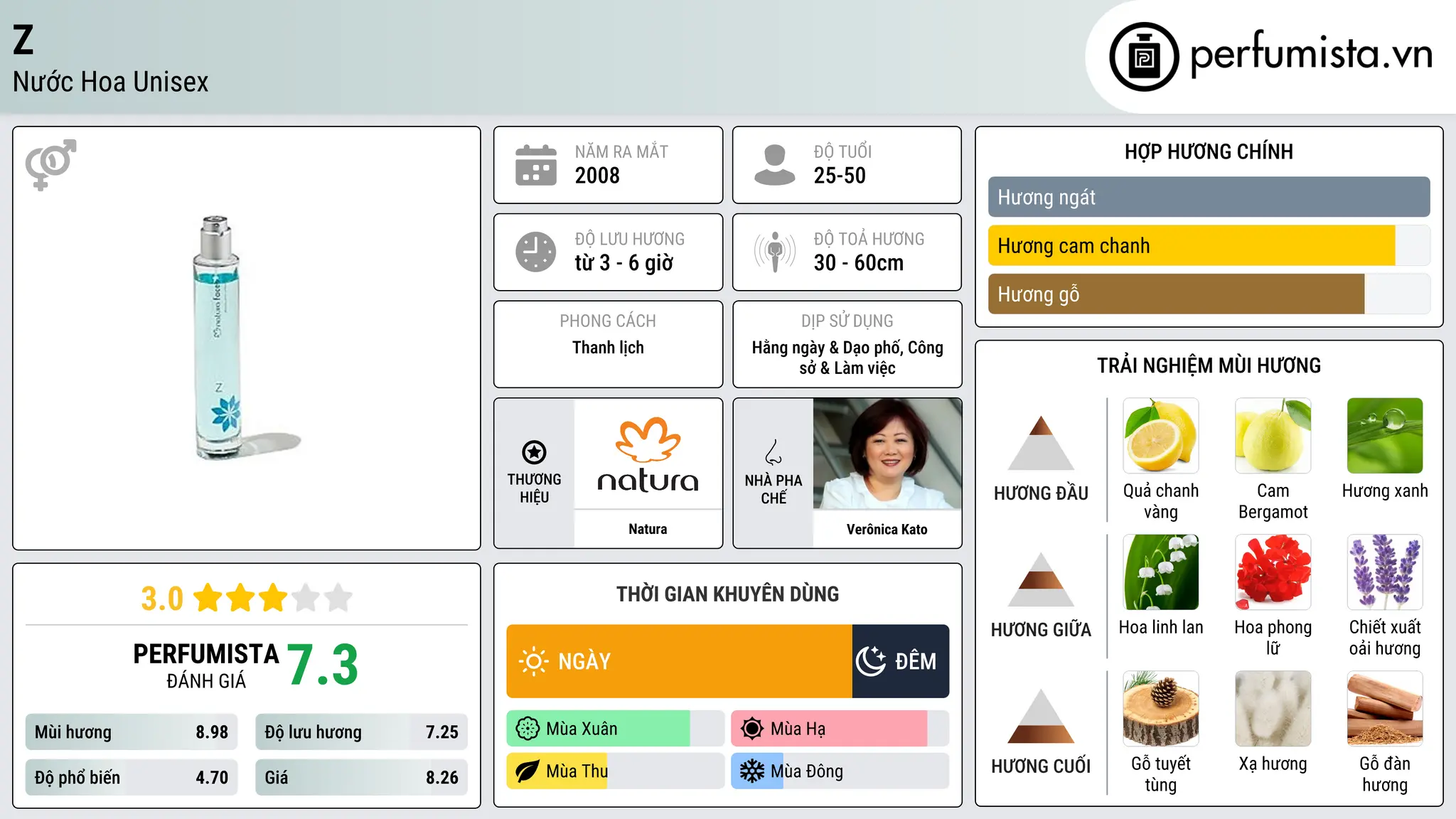Select the Hoa linh lan note image

point(1161,572)
